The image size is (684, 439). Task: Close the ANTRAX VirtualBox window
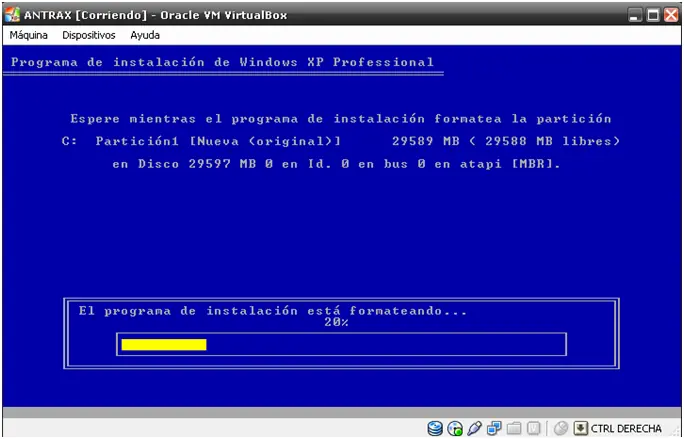coord(671,16)
